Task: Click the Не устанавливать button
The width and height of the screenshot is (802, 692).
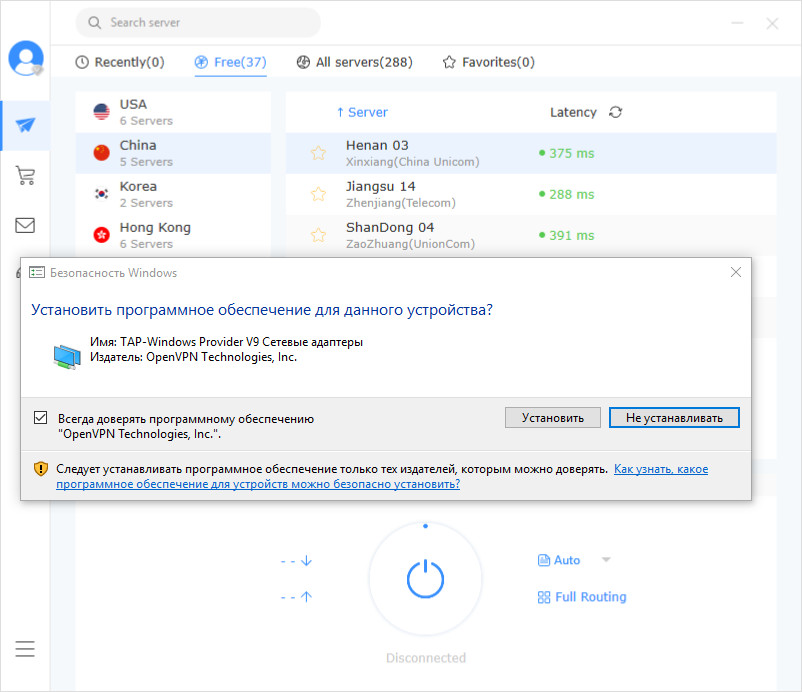Action: pyautogui.click(x=674, y=417)
